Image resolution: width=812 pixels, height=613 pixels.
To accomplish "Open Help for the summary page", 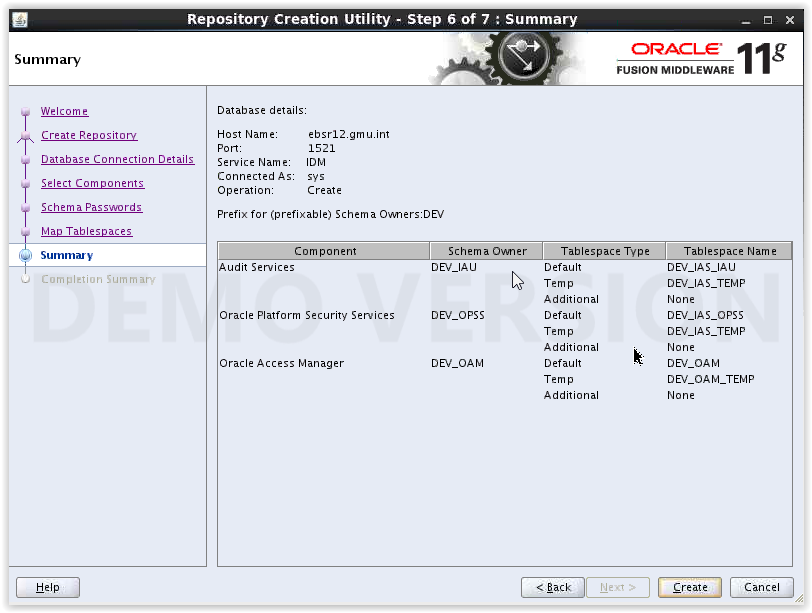I will click(x=48, y=587).
